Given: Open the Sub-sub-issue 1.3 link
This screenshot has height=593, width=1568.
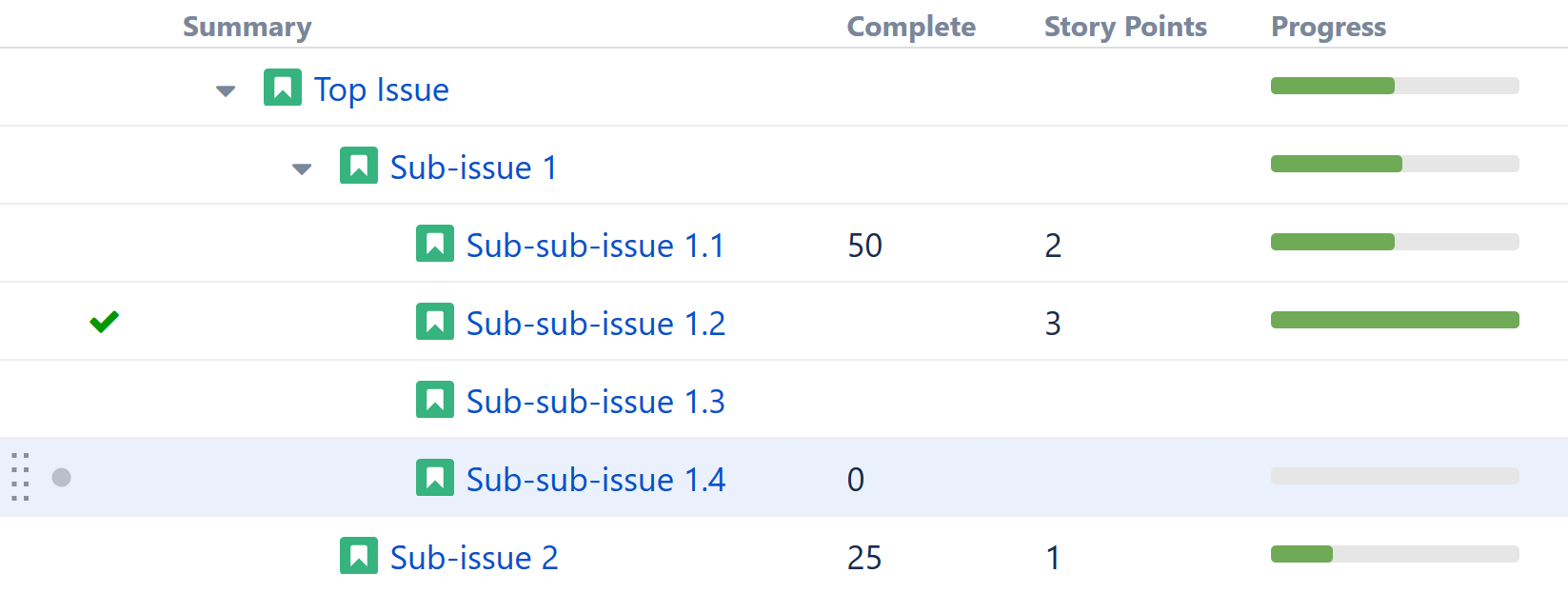Looking at the screenshot, I should pos(594,401).
